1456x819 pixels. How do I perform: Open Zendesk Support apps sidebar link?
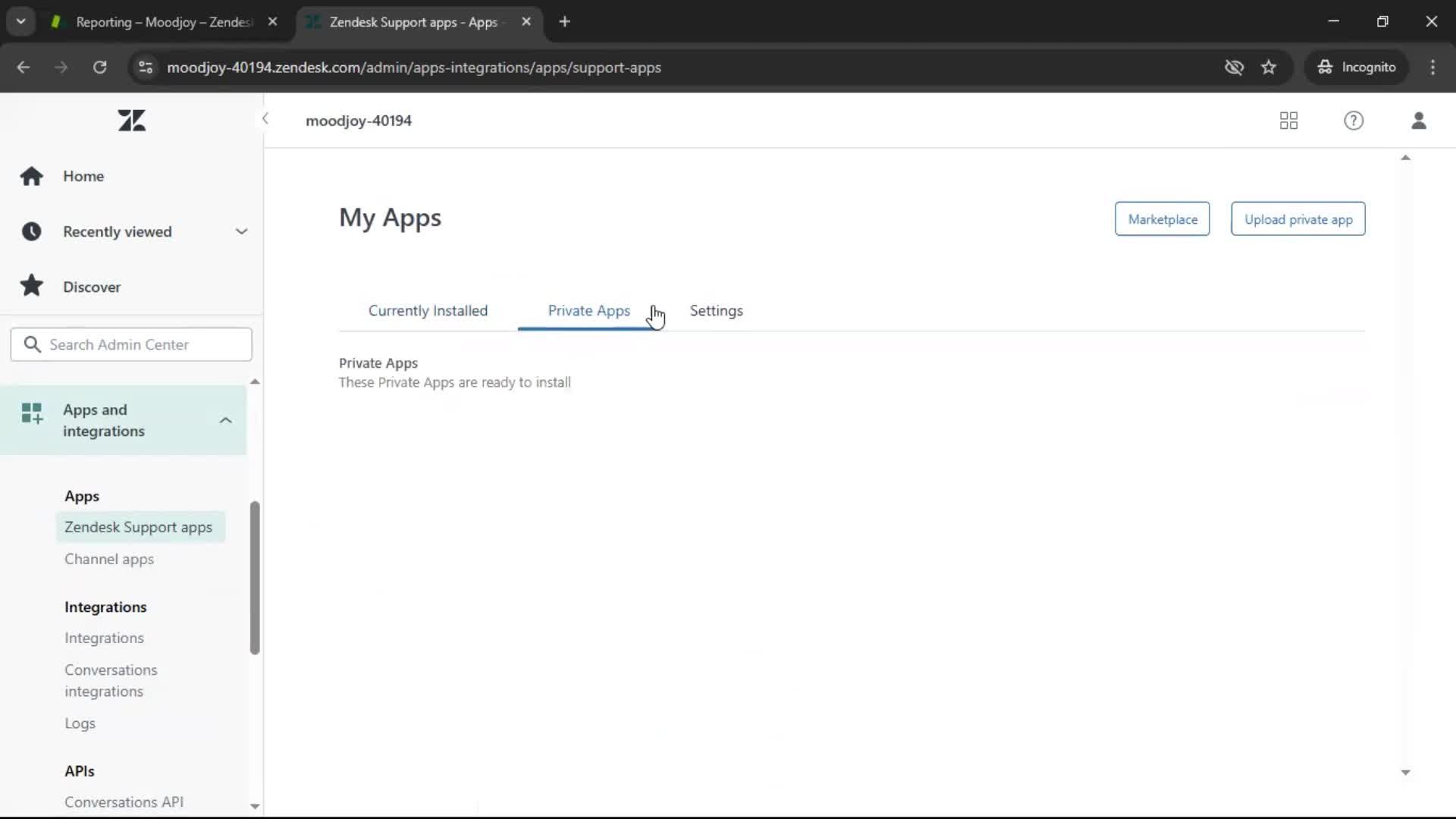point(140,527)
